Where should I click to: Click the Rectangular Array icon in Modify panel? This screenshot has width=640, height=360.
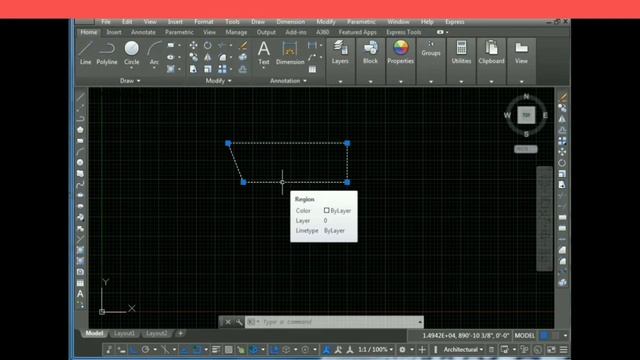click(x=222, y=69)
